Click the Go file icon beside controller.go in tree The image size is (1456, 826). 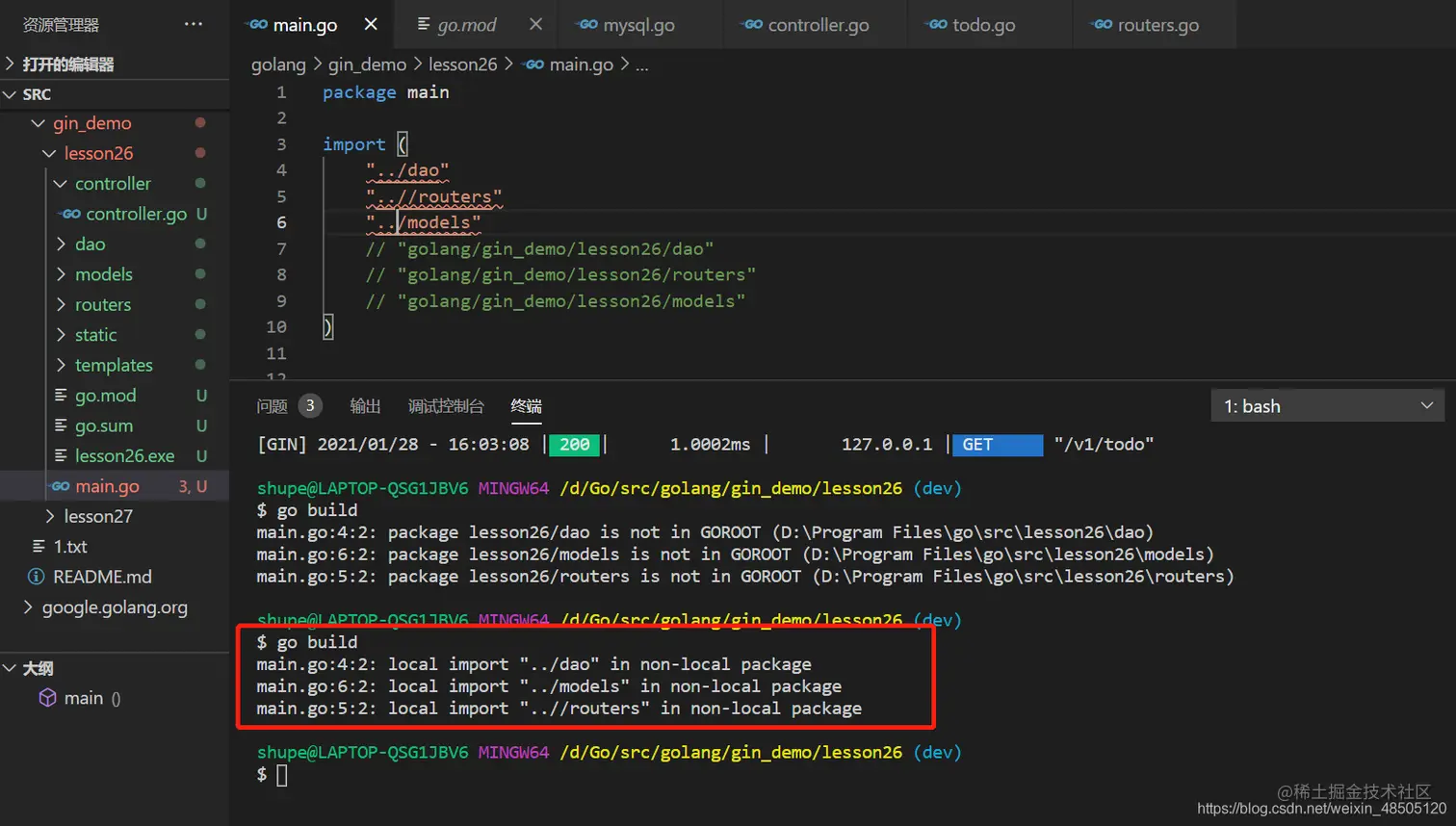click(70, 214)
